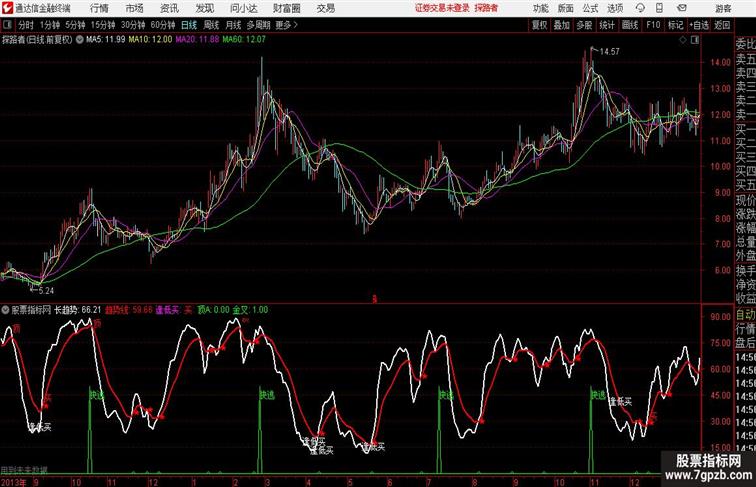Click the 5.24 low price label
Viewport: 756px width, 487px height.
(46, 291)
